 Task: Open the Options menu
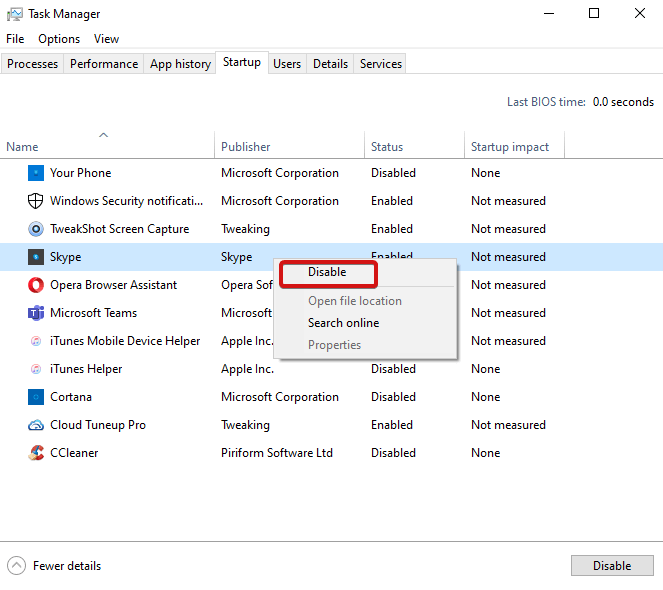pos(59,39)
